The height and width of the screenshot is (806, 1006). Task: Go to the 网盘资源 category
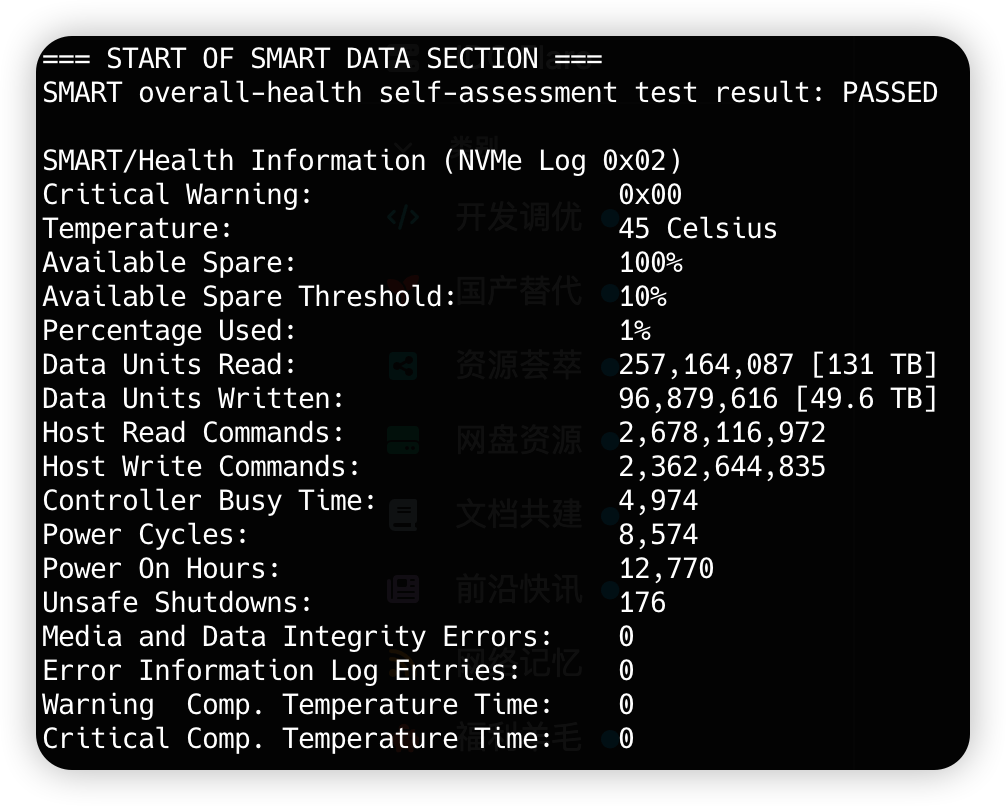[519, 440]
